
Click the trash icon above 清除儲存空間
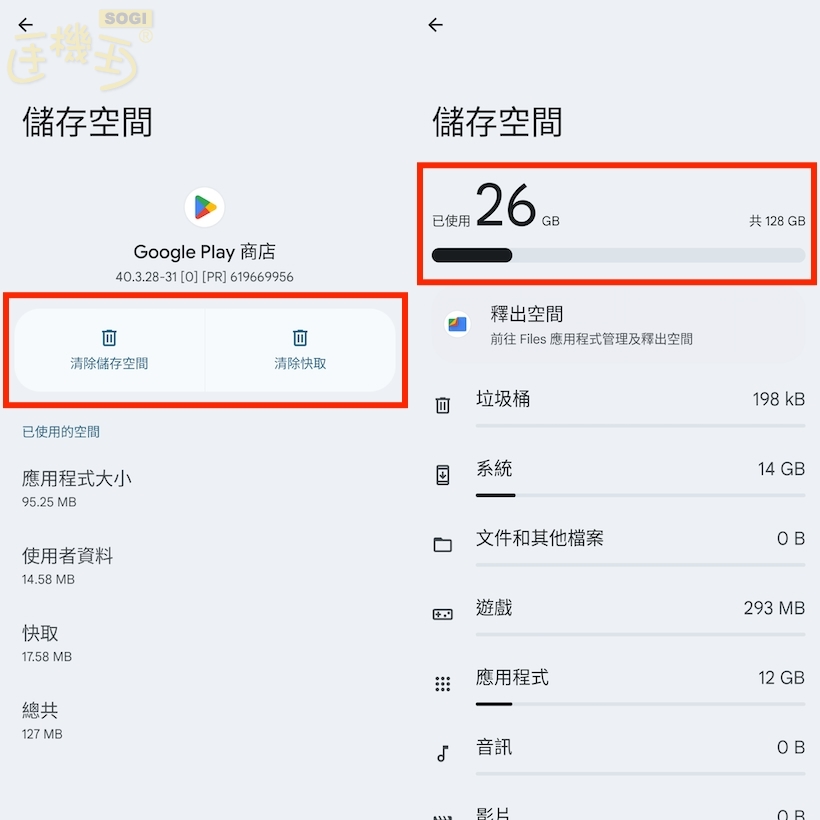coord(109,338)
